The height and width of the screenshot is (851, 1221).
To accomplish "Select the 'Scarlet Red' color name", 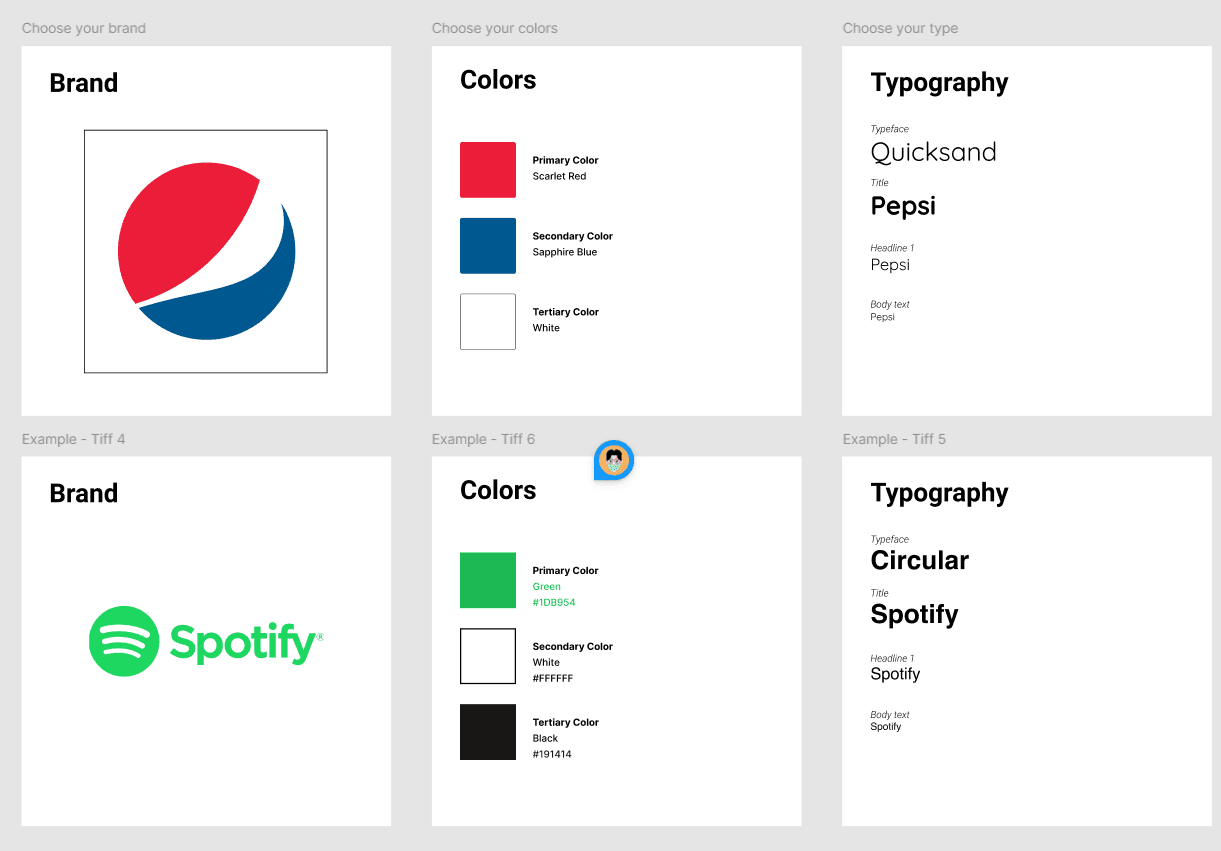I will [559, 176].
